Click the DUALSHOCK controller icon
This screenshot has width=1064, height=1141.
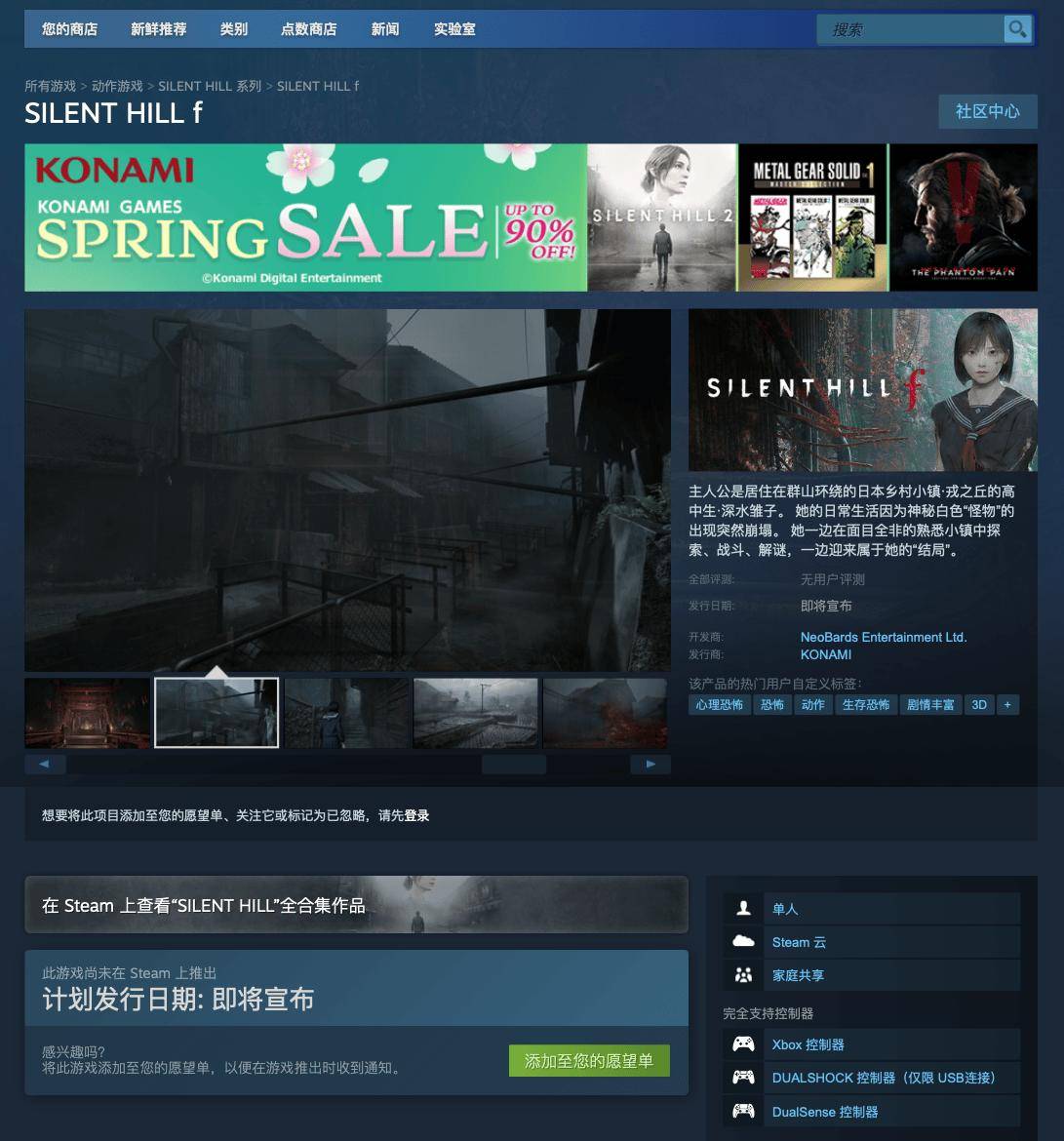(x=743, y=1078)
